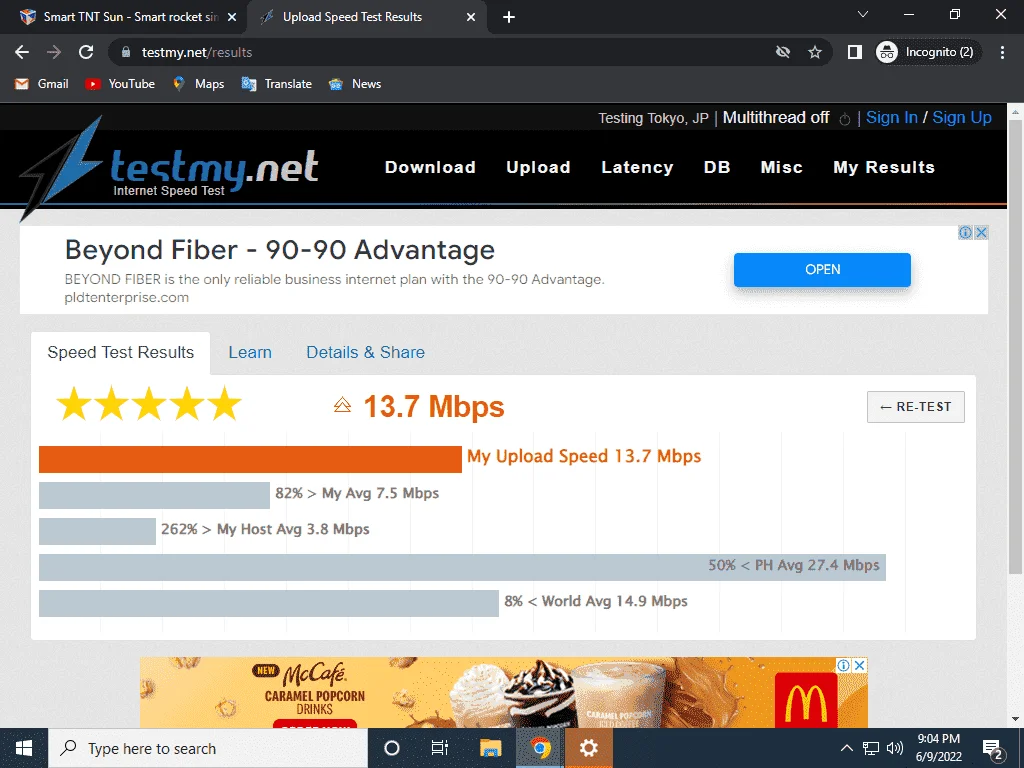The width and height of the screenshot is (1024, 768).
Task: Click the Sign Up link
Action: point(961,118)
